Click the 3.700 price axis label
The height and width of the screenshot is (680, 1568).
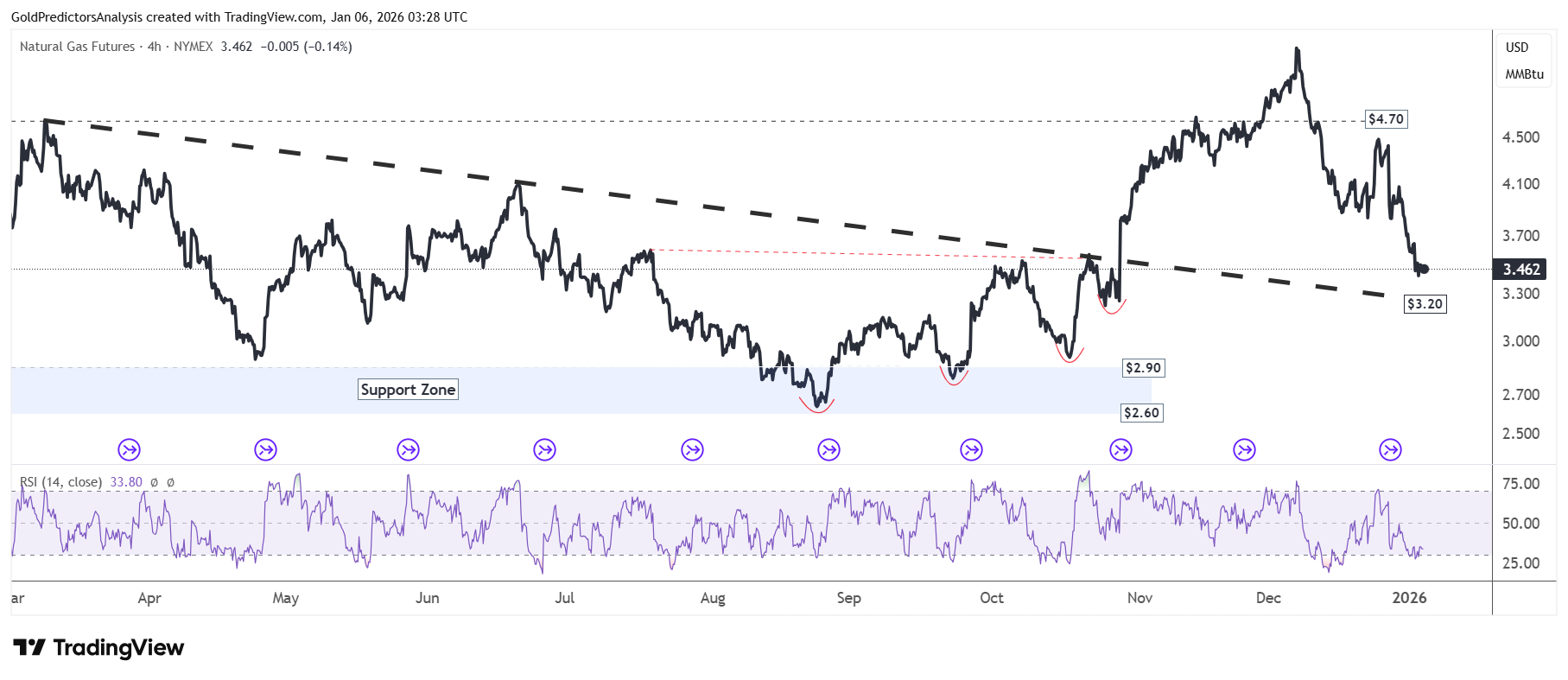coord(1520,236)
